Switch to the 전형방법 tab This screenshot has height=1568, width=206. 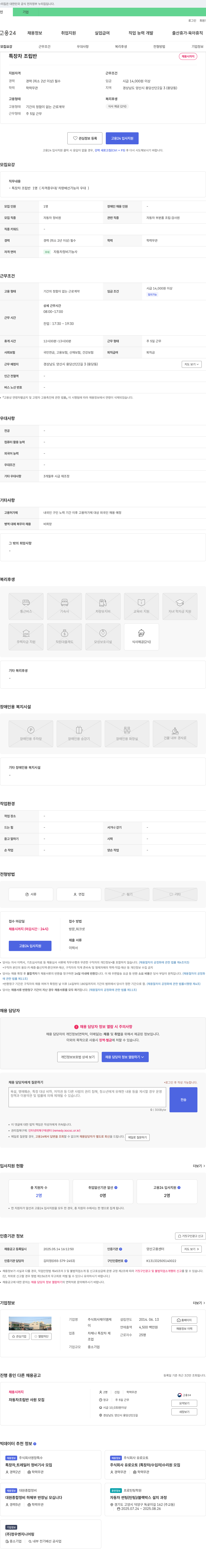(x=159, y=46)
